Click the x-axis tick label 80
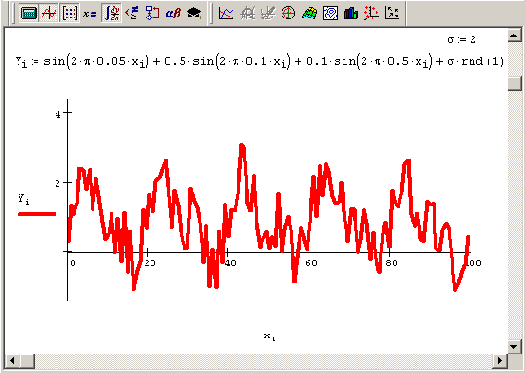The width and height of the screenshot is (526, 373). (x=391, y=263)
